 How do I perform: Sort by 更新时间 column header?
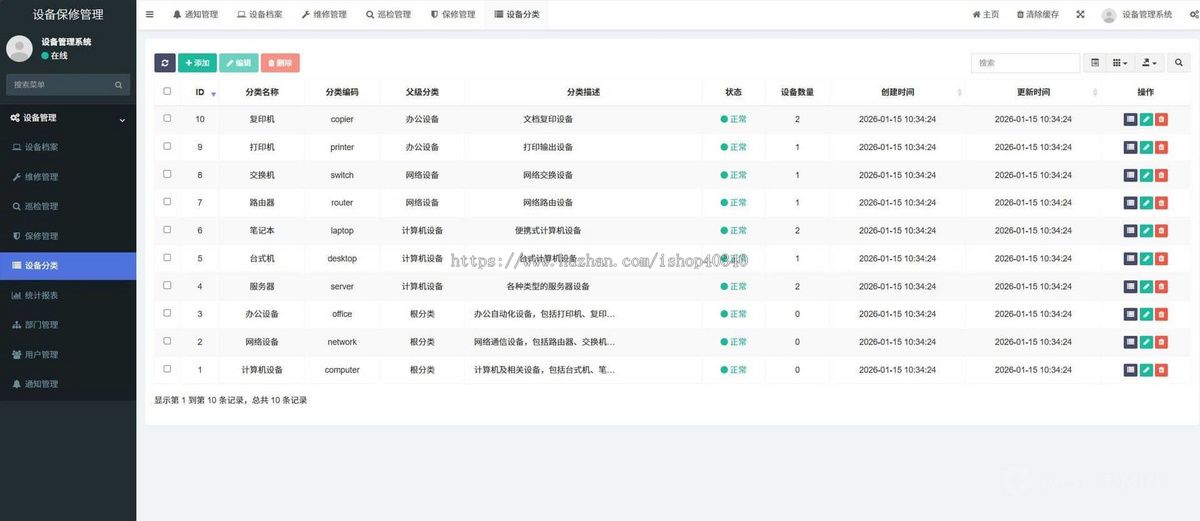point(1033,92)
